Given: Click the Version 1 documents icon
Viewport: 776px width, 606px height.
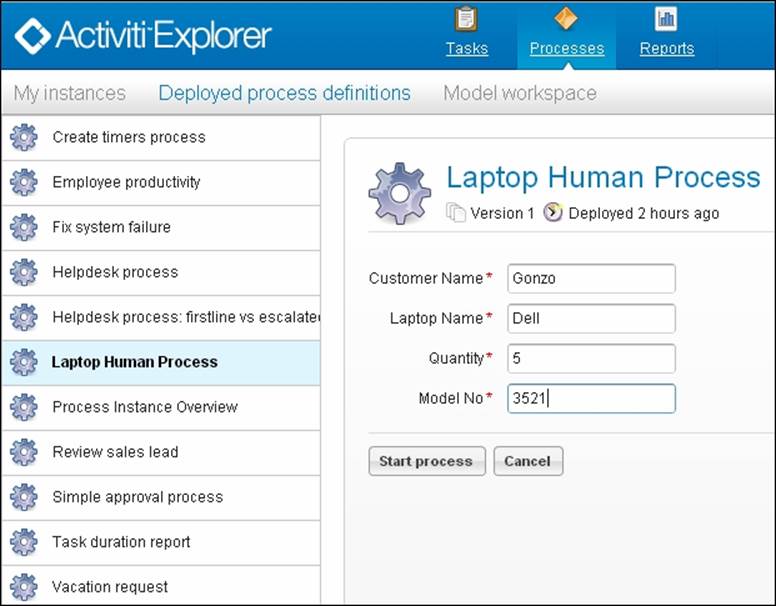Looking at the screenshot, I should (x=455, y=212).
